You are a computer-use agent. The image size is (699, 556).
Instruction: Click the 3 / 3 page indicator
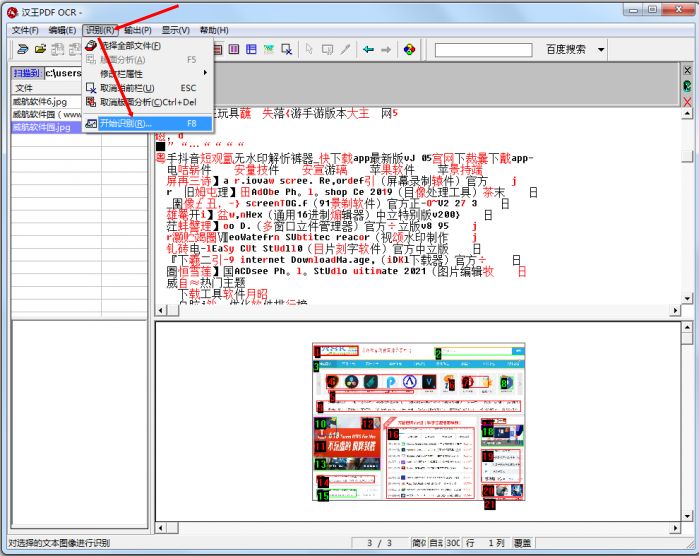coord(379,543)
